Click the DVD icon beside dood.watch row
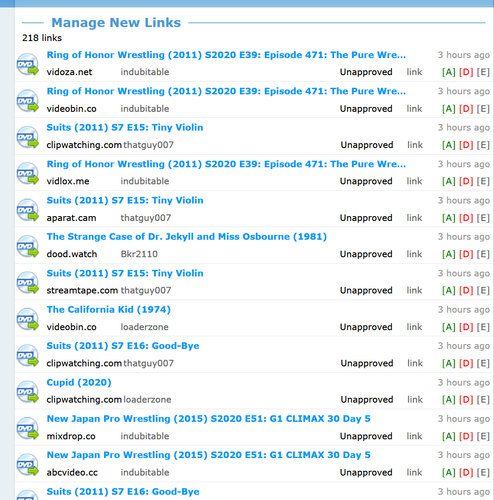Viewport: 494px width, 500px height. 28,246
